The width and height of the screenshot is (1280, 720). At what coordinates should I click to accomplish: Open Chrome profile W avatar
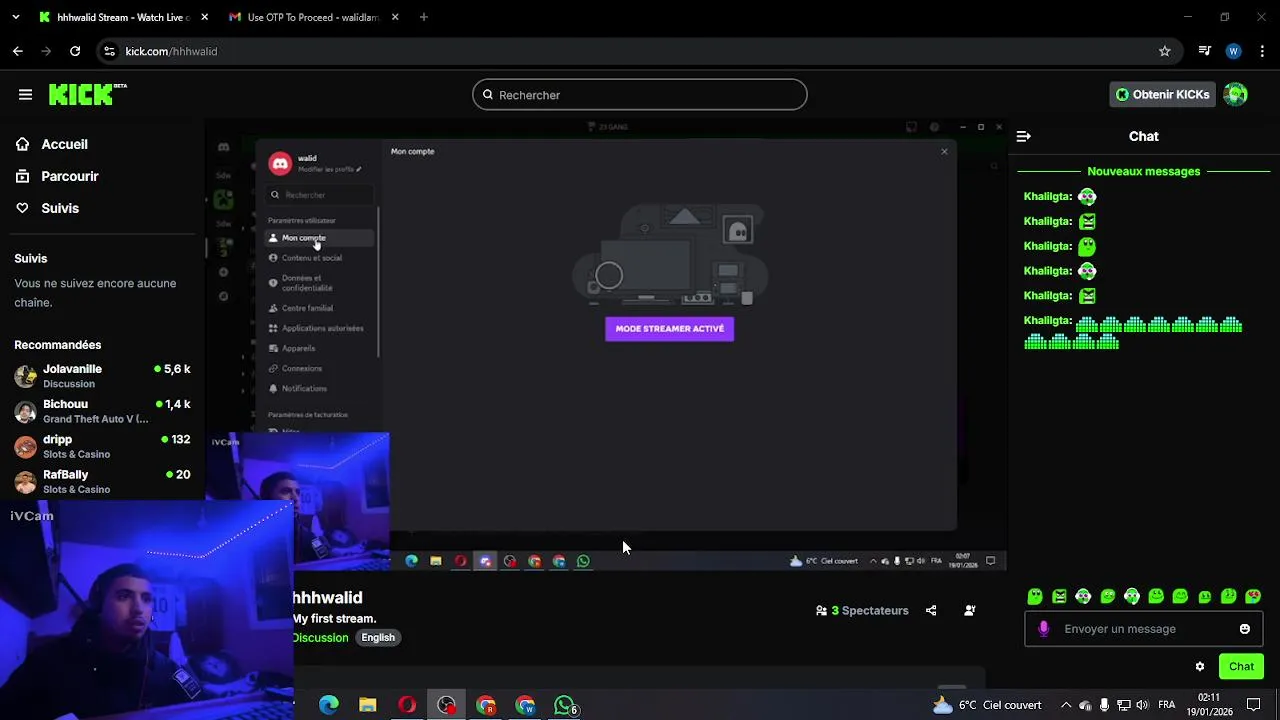pyautogui.click(x=1234, y=51)
